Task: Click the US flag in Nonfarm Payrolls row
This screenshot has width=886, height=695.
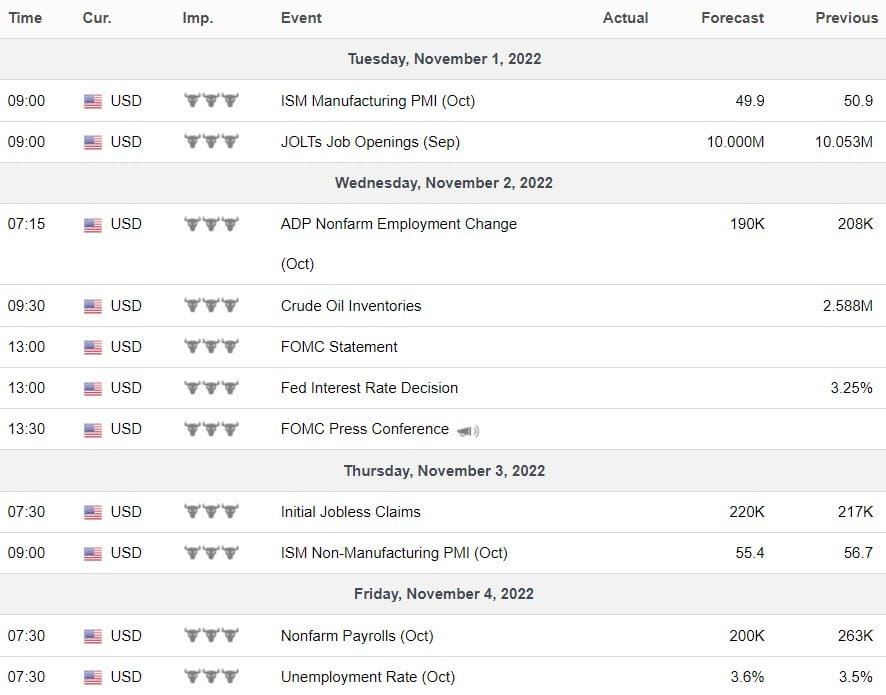Action: (93, 636)
